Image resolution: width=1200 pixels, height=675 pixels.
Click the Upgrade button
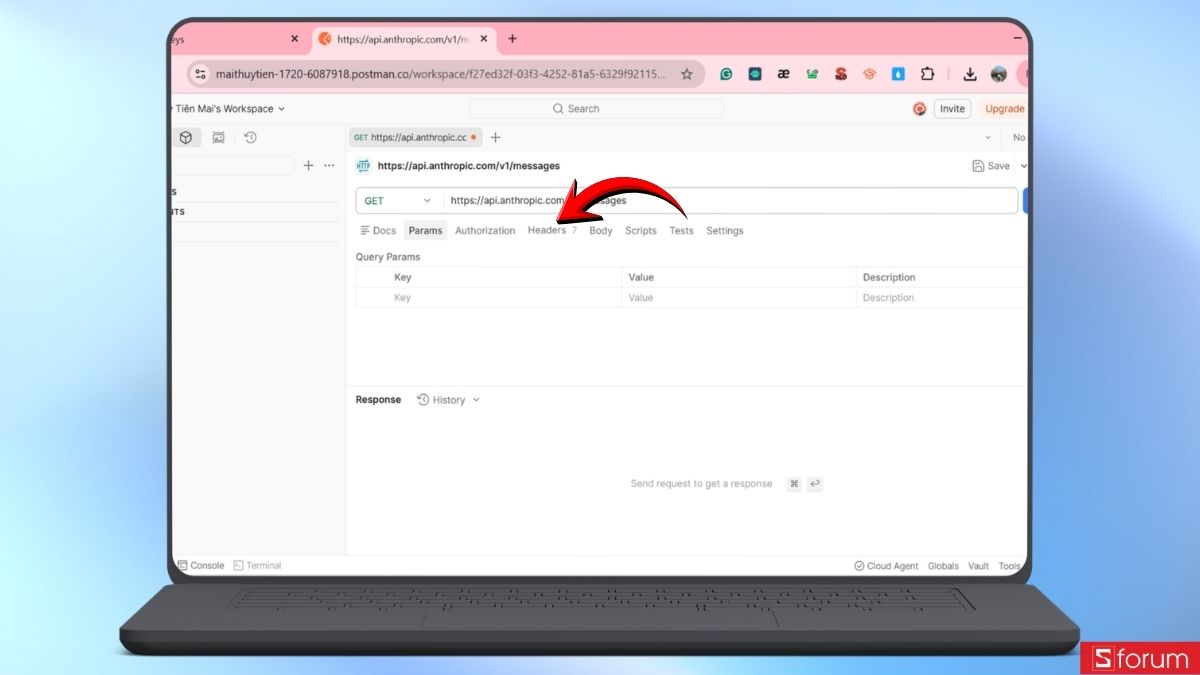point(1003,109)
